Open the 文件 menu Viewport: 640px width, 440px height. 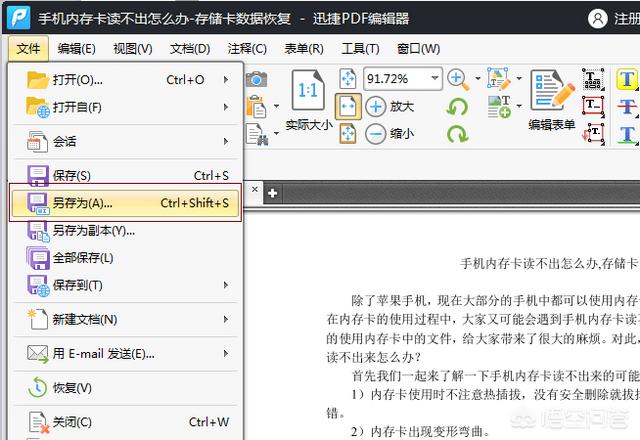coord(28,49)
